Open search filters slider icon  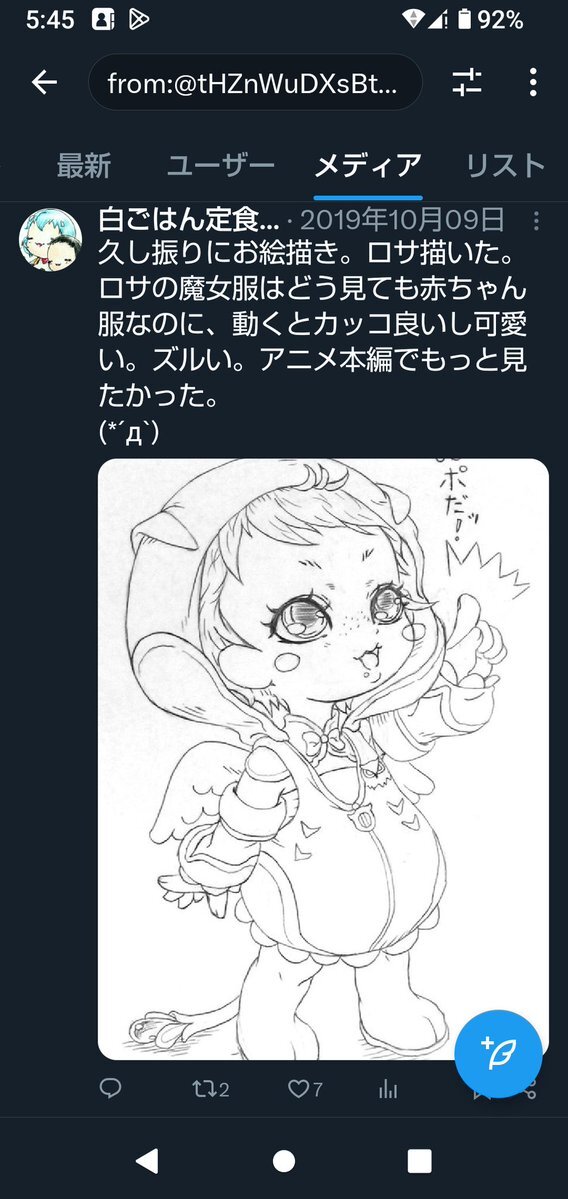click(x=466, y=82)
